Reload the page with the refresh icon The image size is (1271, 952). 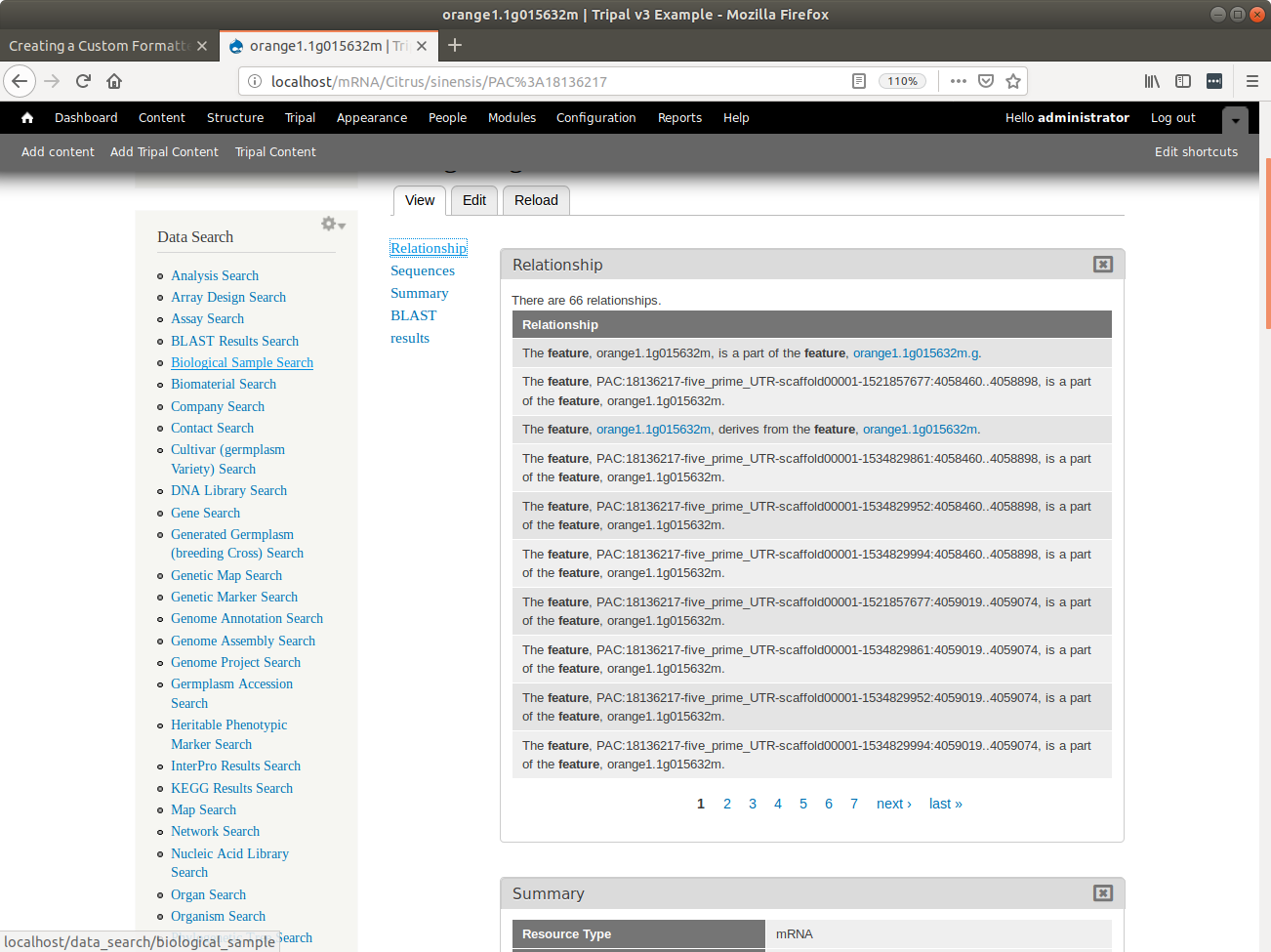coord(83,81)
